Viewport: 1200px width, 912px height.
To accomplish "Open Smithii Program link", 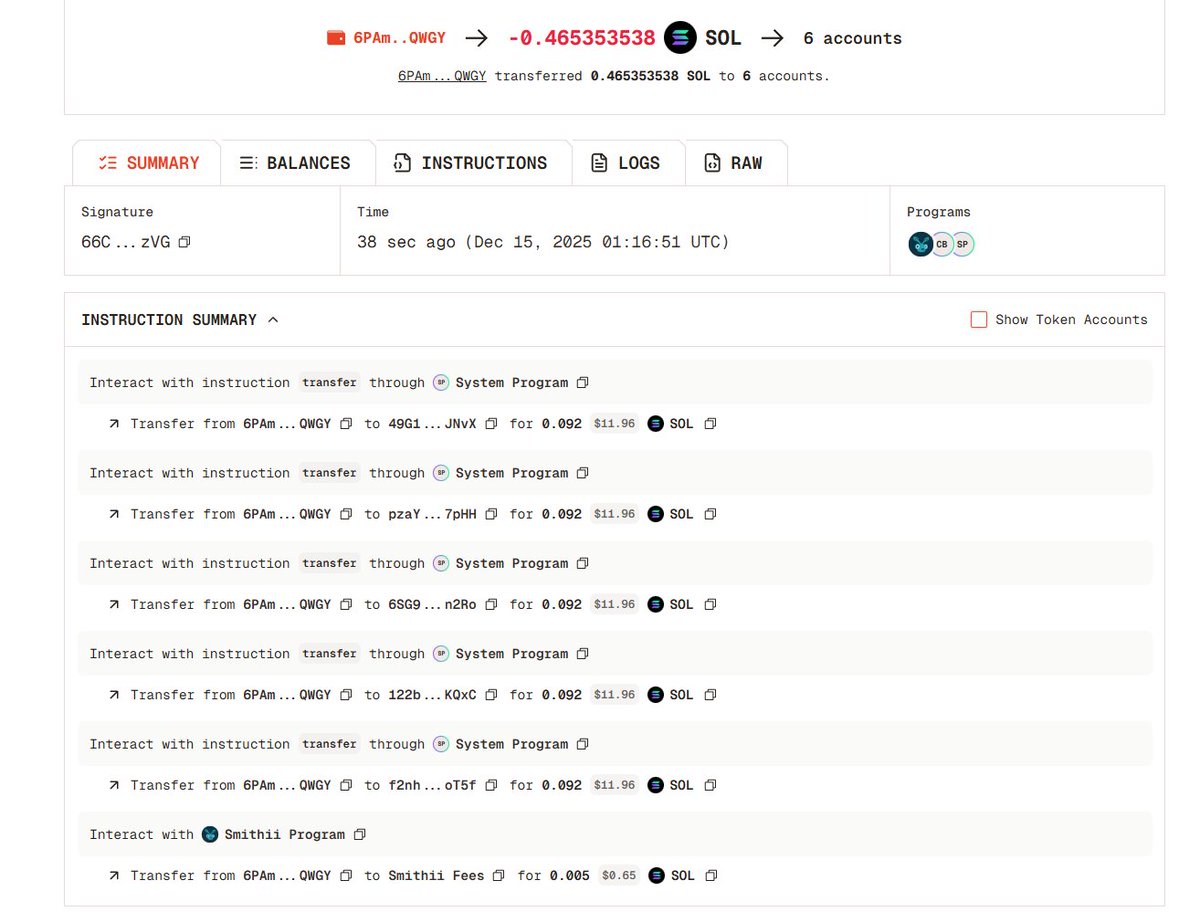I will click(x=285, y=834).
